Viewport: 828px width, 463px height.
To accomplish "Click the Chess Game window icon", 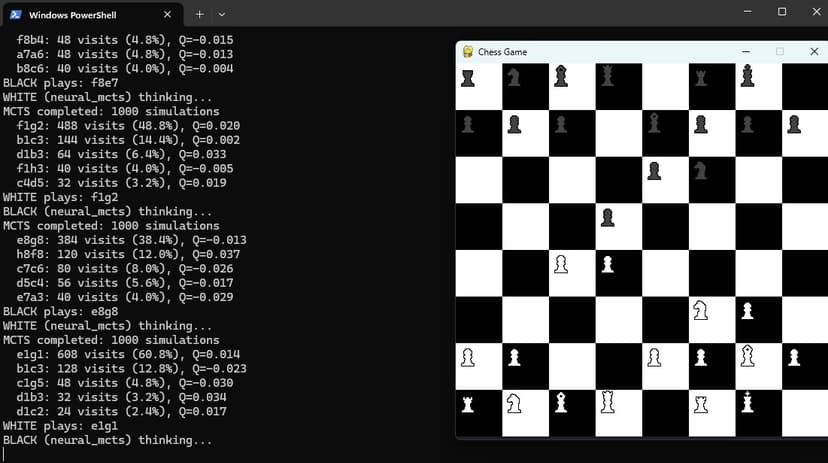I will (467, 51).
